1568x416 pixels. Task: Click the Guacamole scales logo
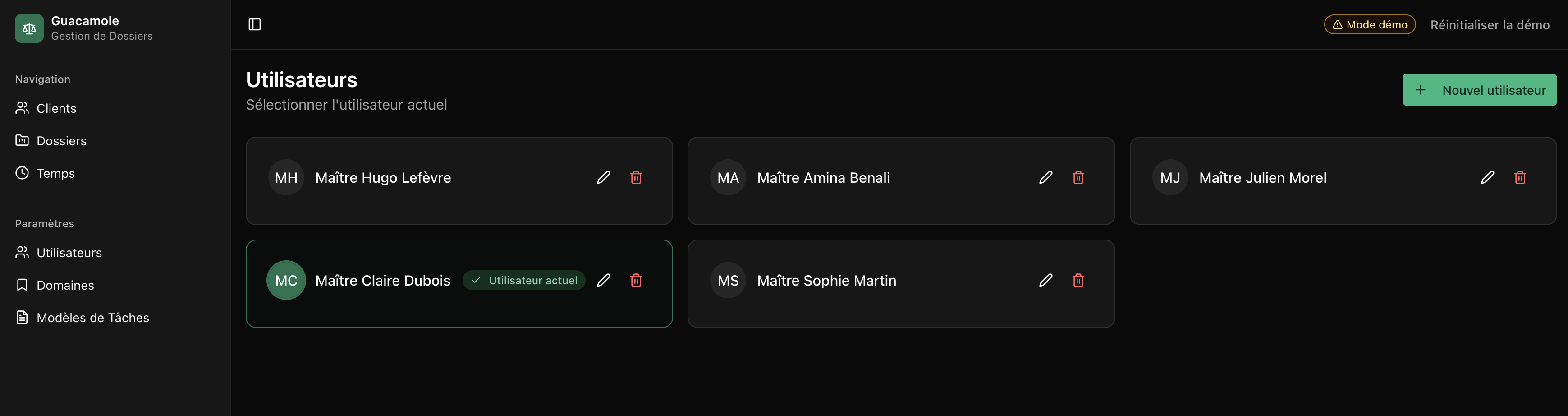29,28
